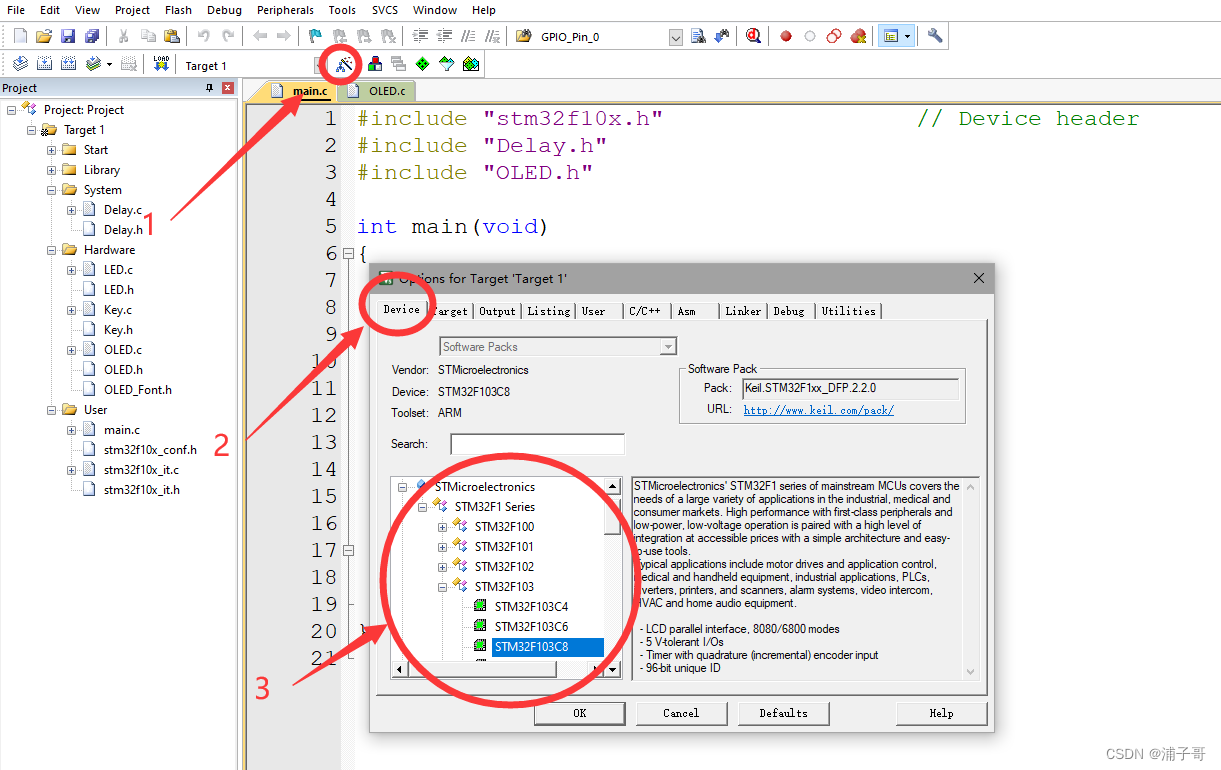Screen dimensions: 1221x770
Task: Open the Manage Project Items icon
Action: [x=374, y=64]
